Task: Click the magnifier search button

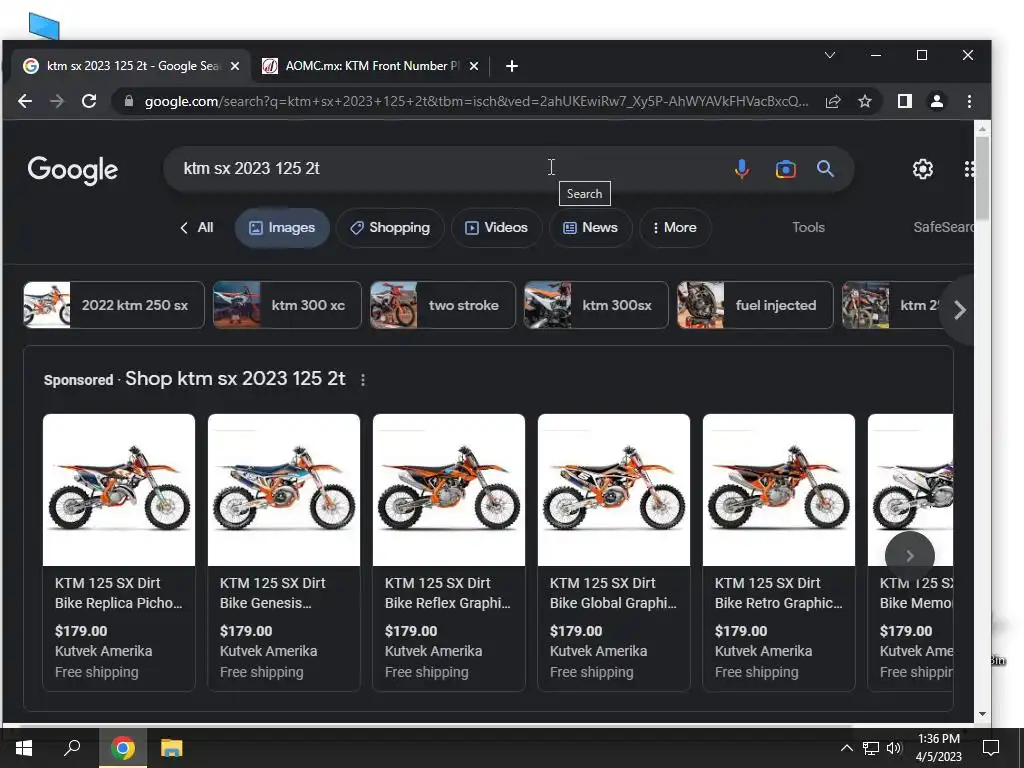Action: coord(825,169)
